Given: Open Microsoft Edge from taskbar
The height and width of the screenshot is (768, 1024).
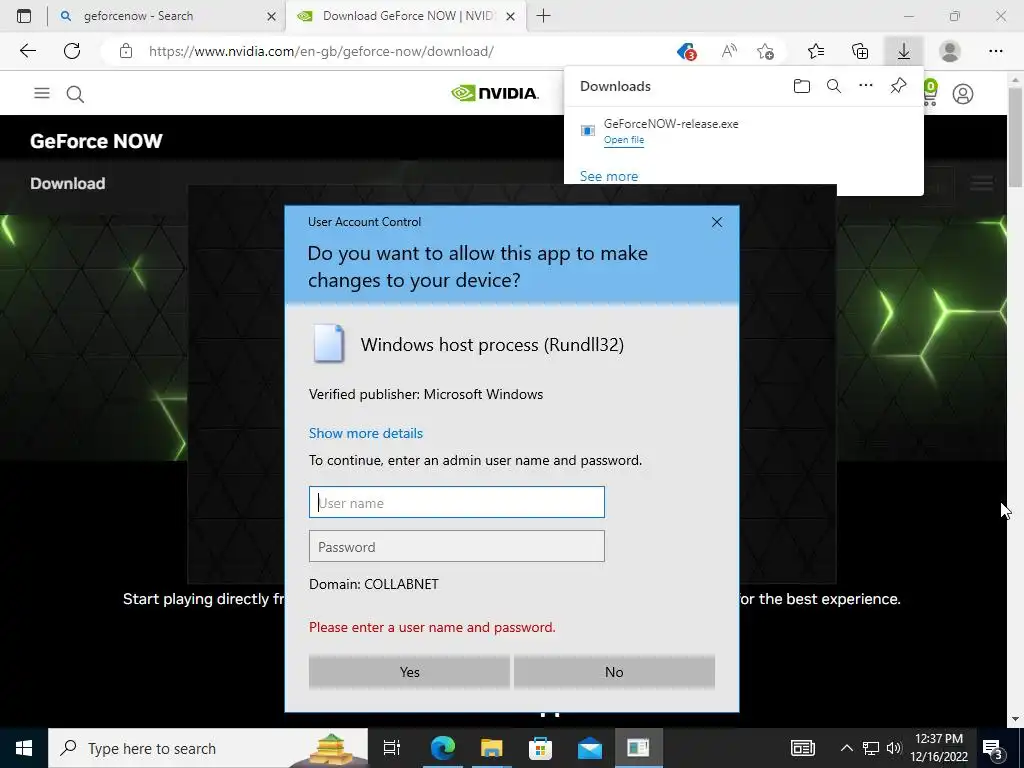Looking at the screenshot, I should (x=443, y=748).
